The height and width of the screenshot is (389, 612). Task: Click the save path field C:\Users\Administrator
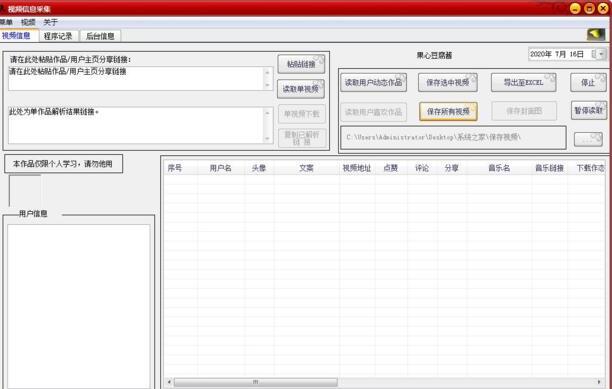453,137
